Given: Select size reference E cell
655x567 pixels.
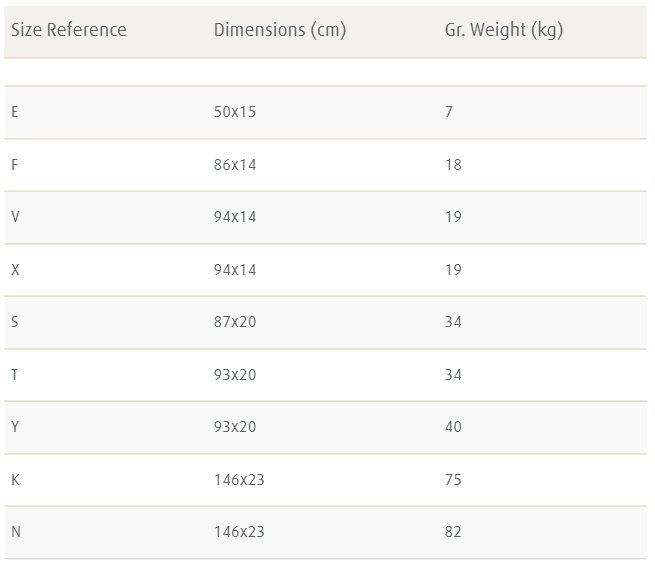Looking at the screenshot, I should [15, 112].
